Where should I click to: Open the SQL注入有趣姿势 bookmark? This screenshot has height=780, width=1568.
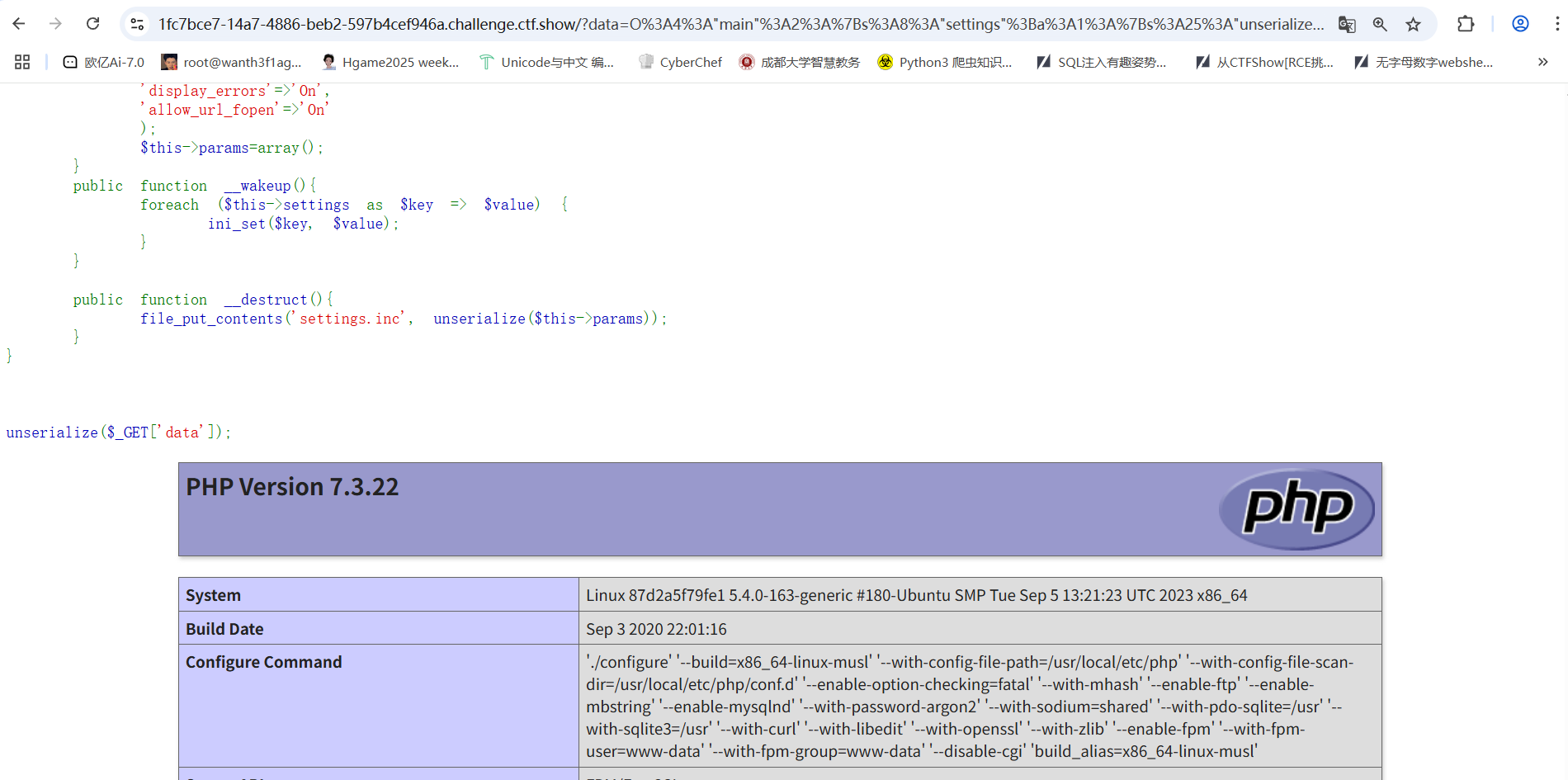[x=1102, y=62]
